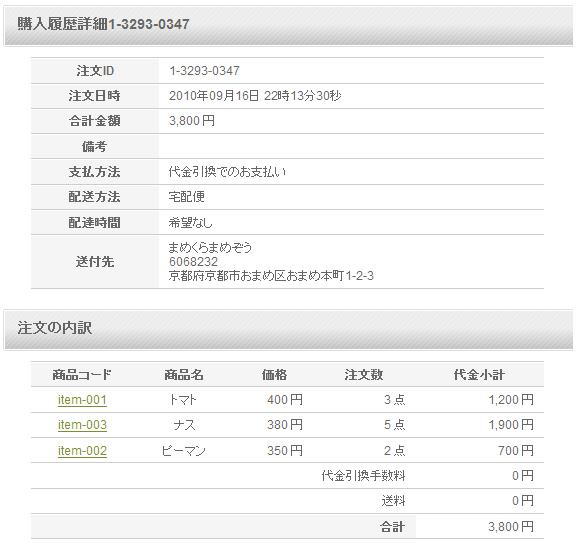Select the order ID value 1-3293-0347
This screenshot has height=551, width=578.
pos(205,71)
